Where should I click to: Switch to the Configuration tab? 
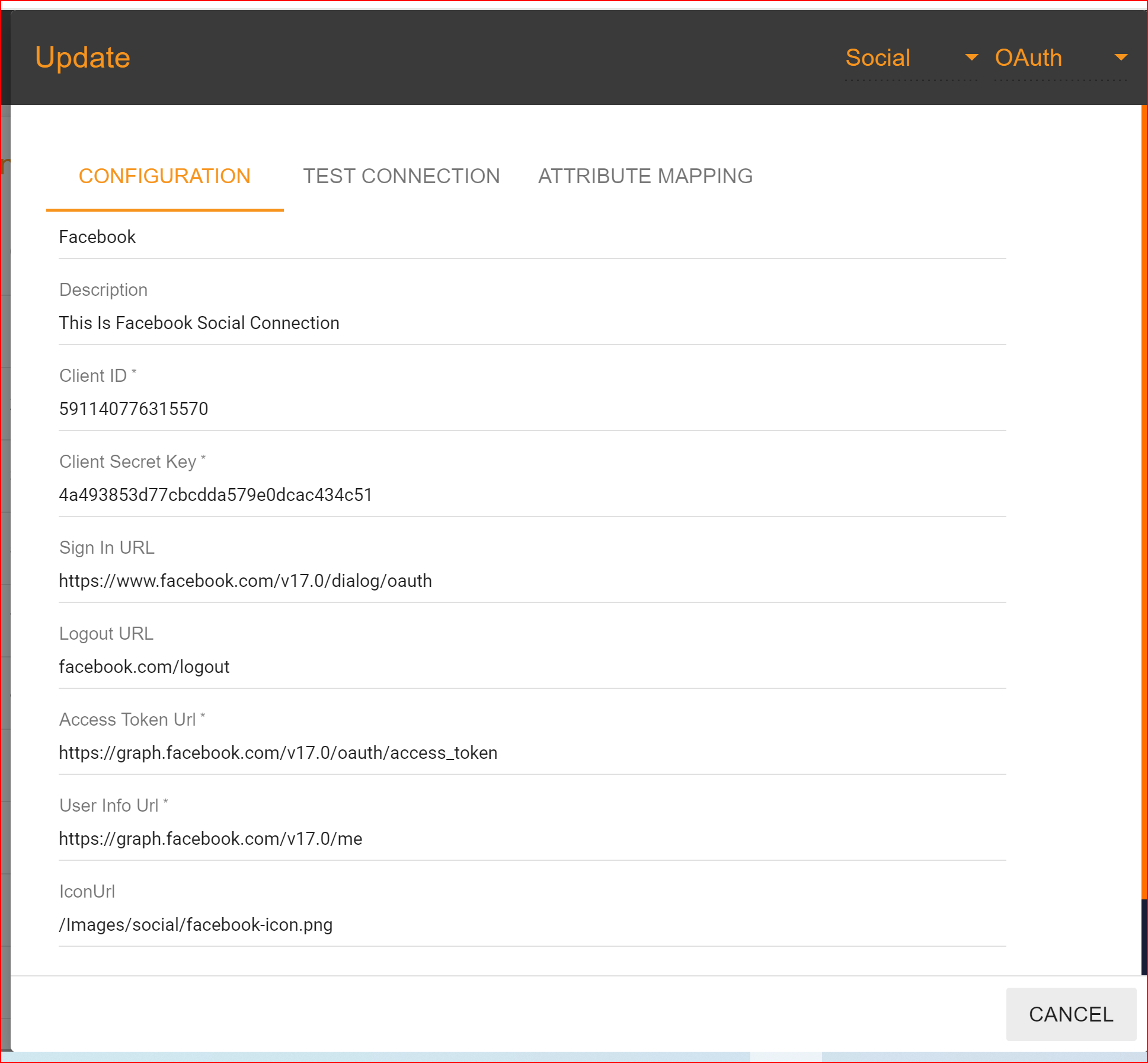pyautogui.click(x=165, y=177)
